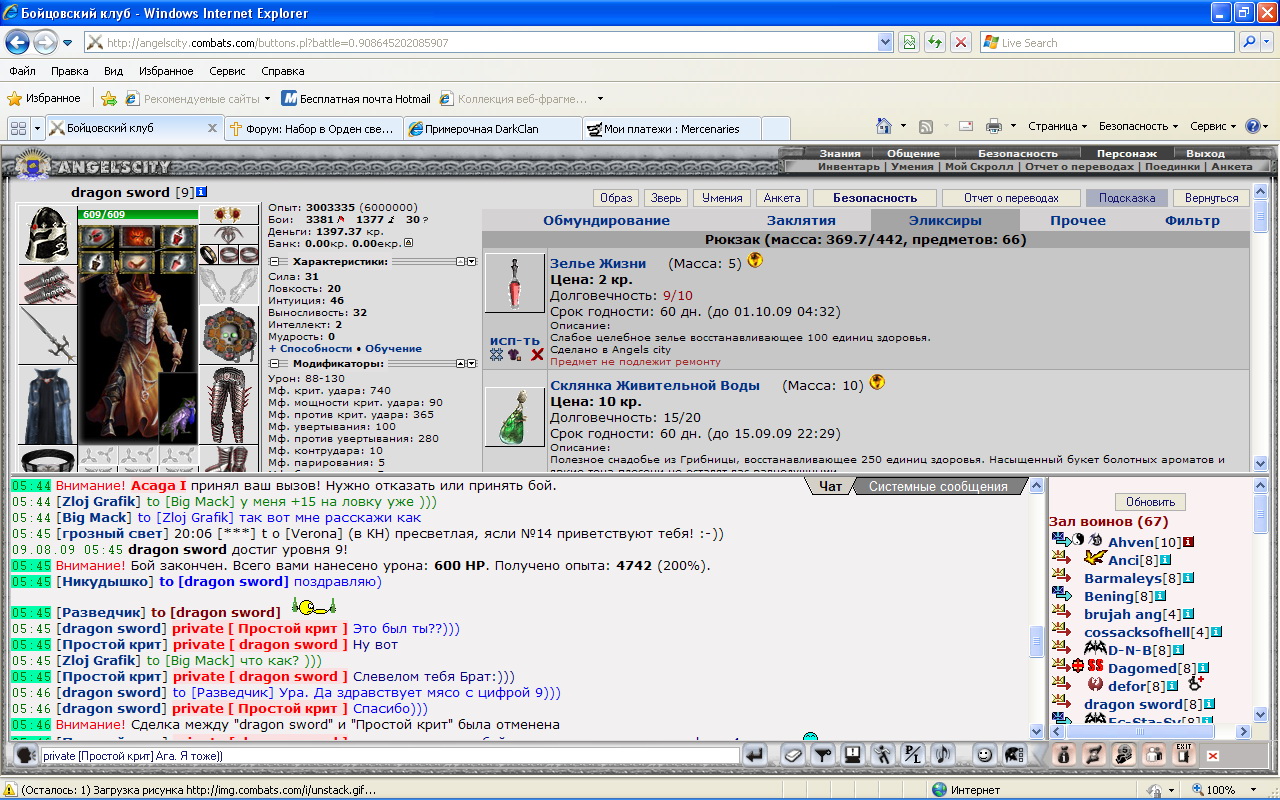The width and height of the screenshot is (1280, 800).
Task: Open the Избранное menu
Action: coord(167,71)
